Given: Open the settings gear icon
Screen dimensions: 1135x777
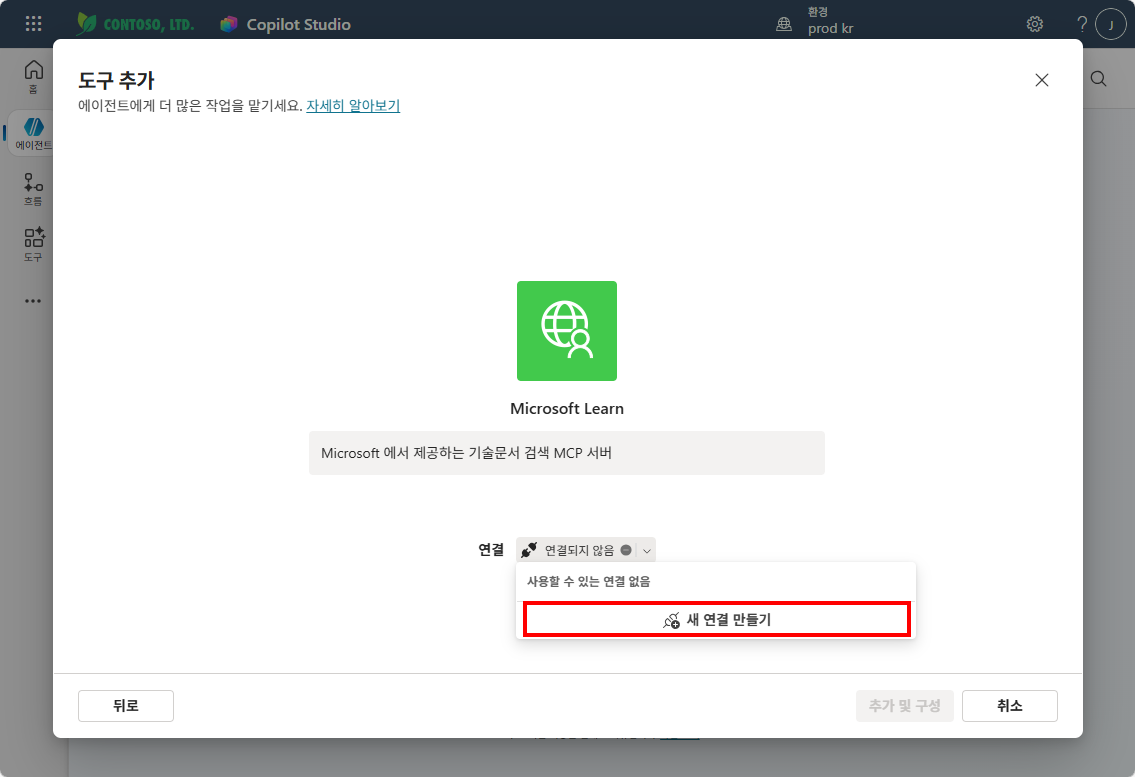Looking at the screenshot, I should (x=1035, y=24).
